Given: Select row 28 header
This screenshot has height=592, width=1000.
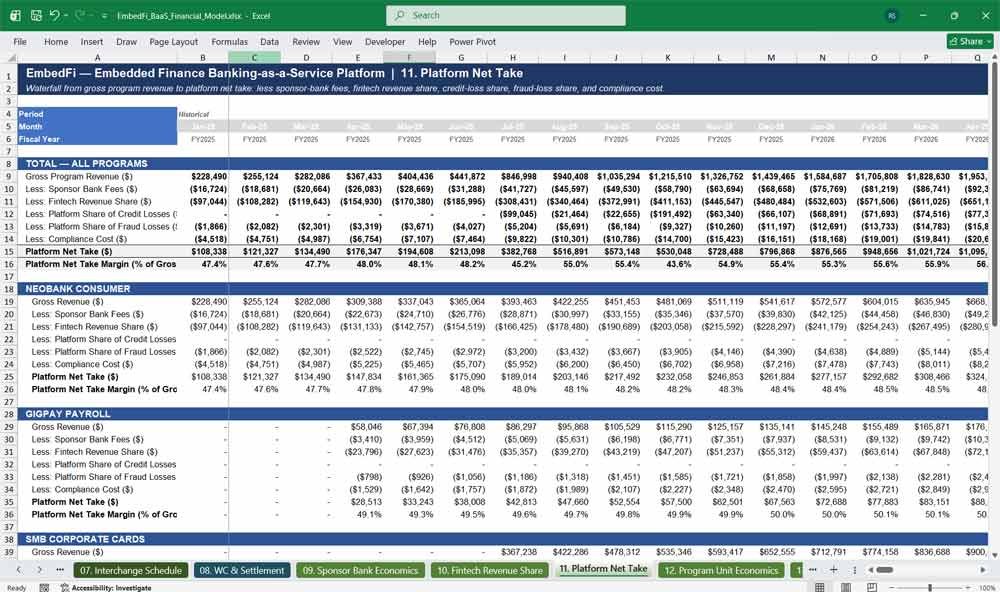Looking at the screenshot, I should pos(9,414).
